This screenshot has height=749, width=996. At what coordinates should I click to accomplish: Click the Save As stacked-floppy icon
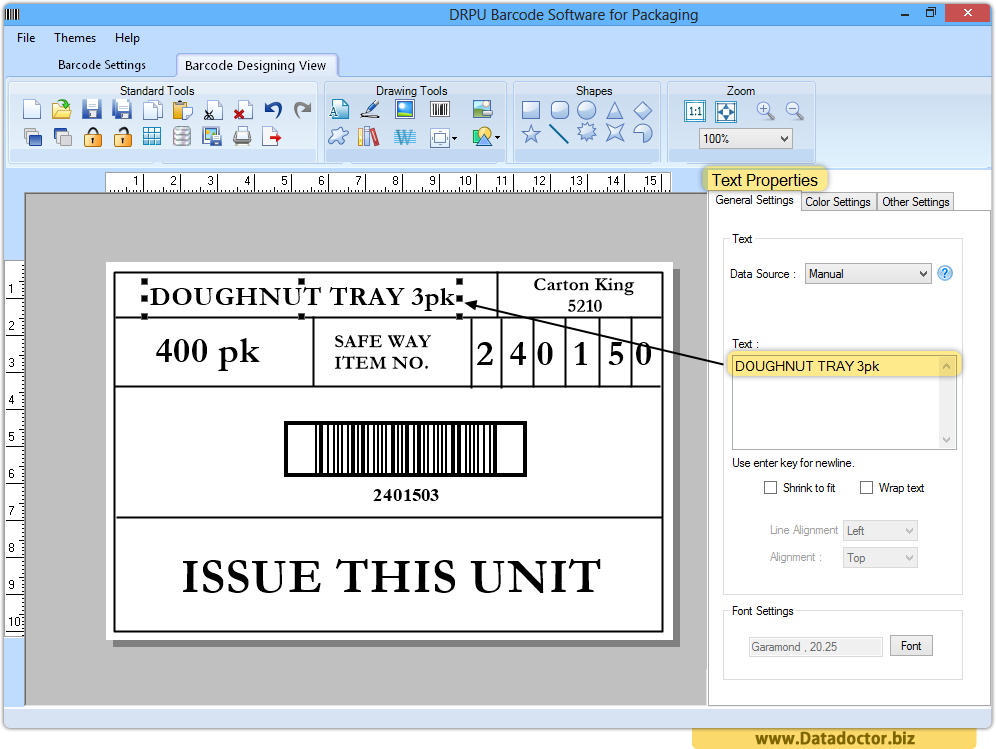click(121, 110)
